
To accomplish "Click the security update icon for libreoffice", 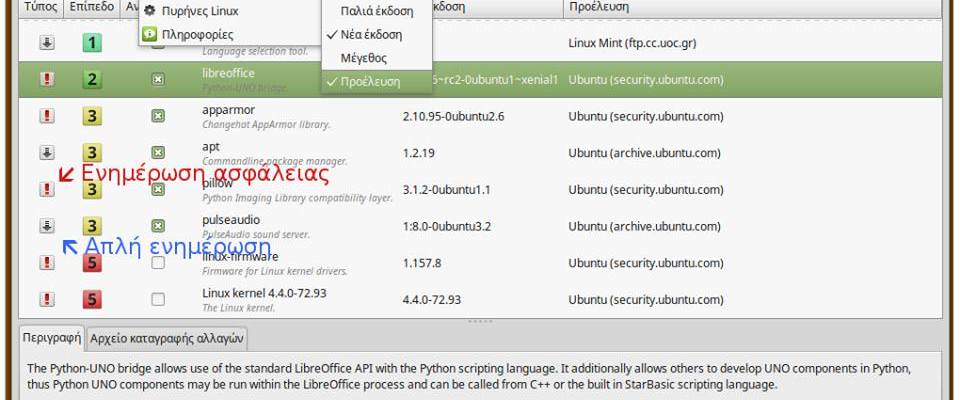I will click(x=47, y=79).
